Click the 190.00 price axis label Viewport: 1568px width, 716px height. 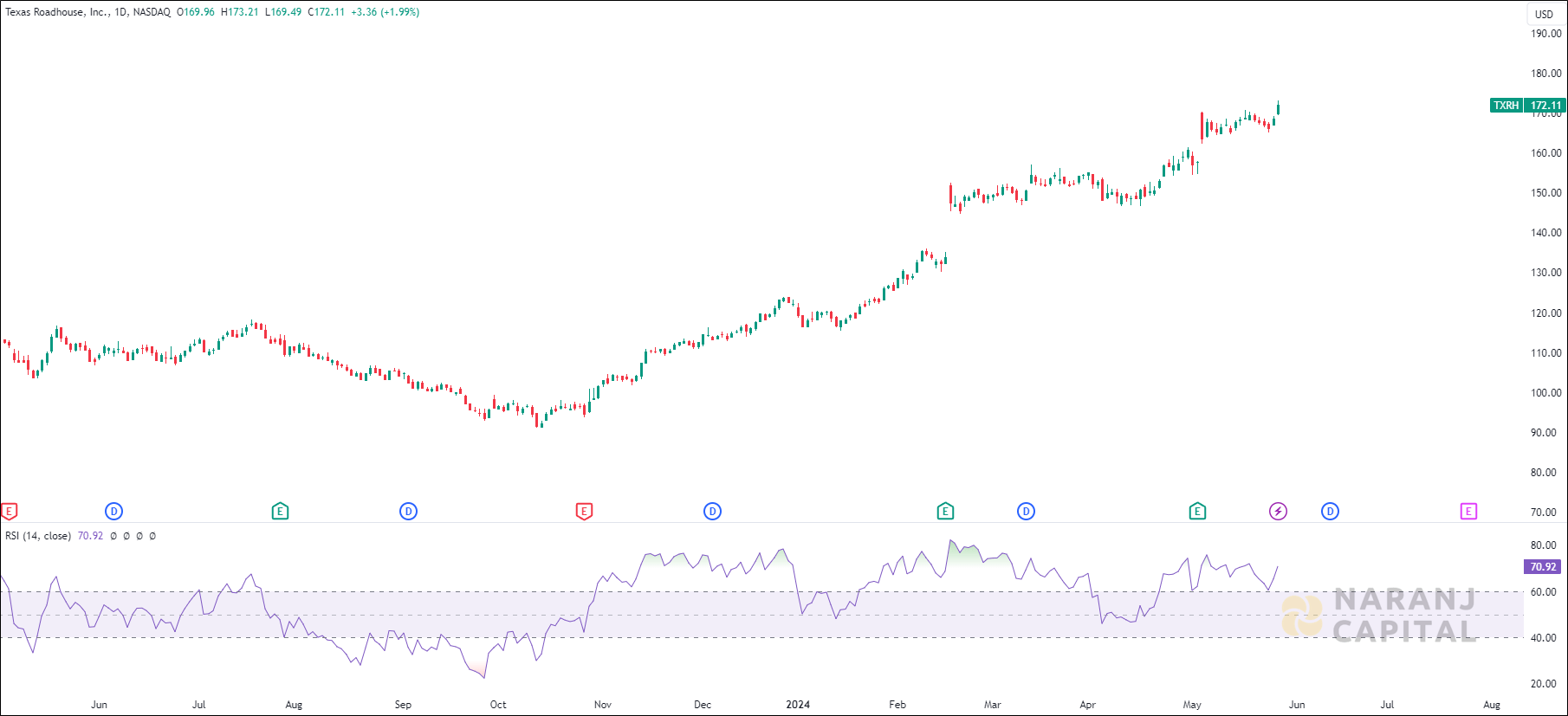1546,34
